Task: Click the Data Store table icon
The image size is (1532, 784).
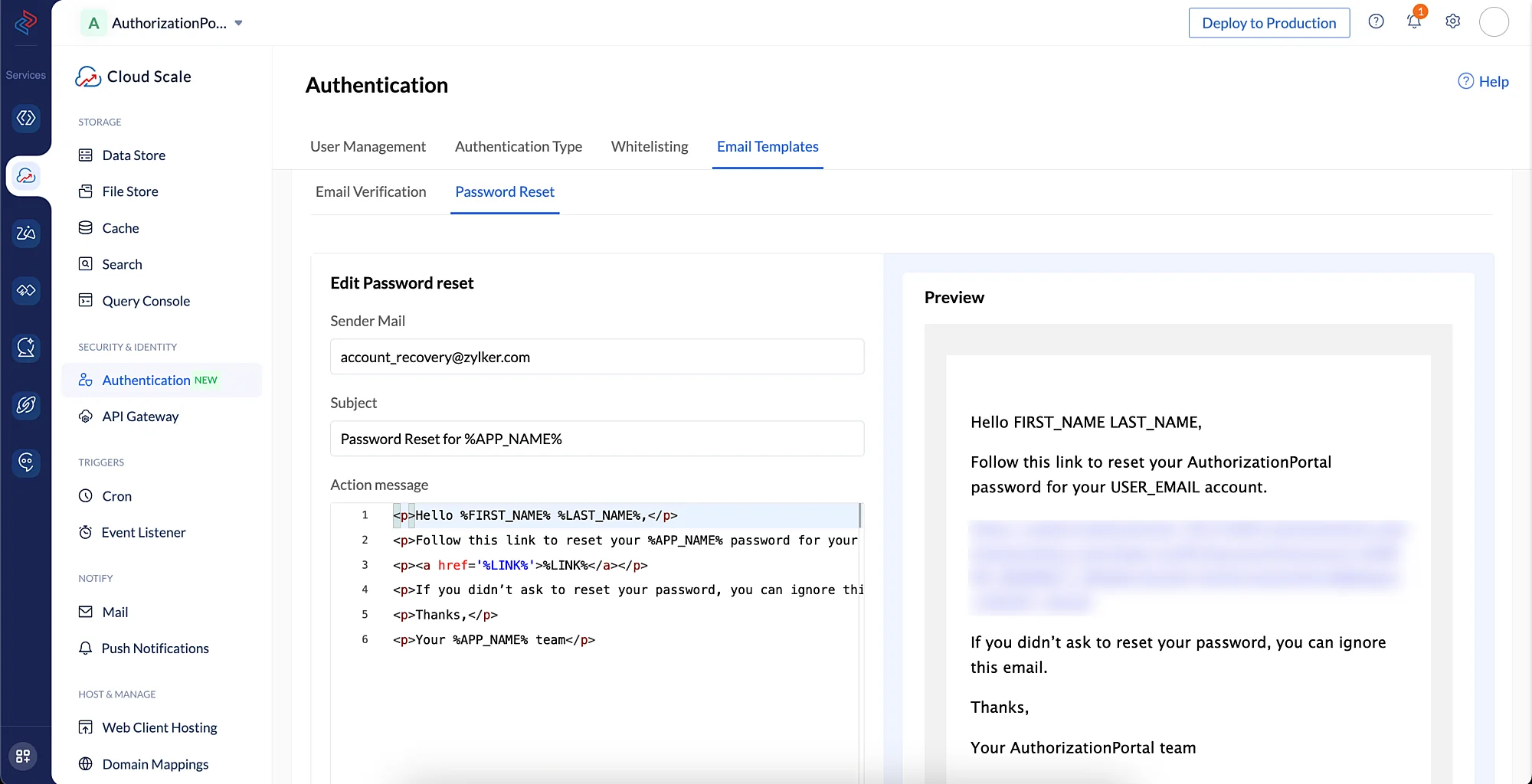Action: click(x=86, y=155)
